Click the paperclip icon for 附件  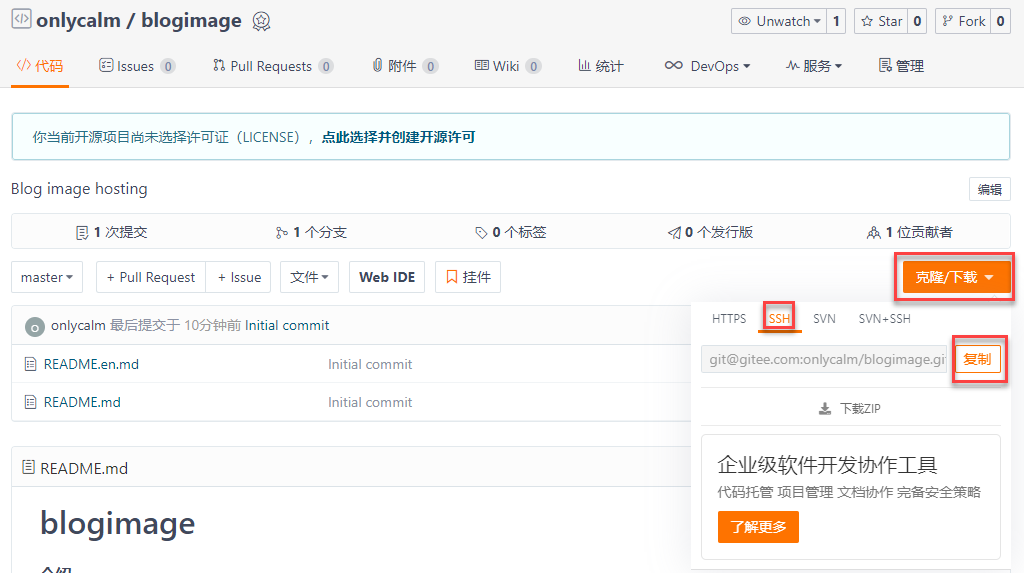[377, 65]
